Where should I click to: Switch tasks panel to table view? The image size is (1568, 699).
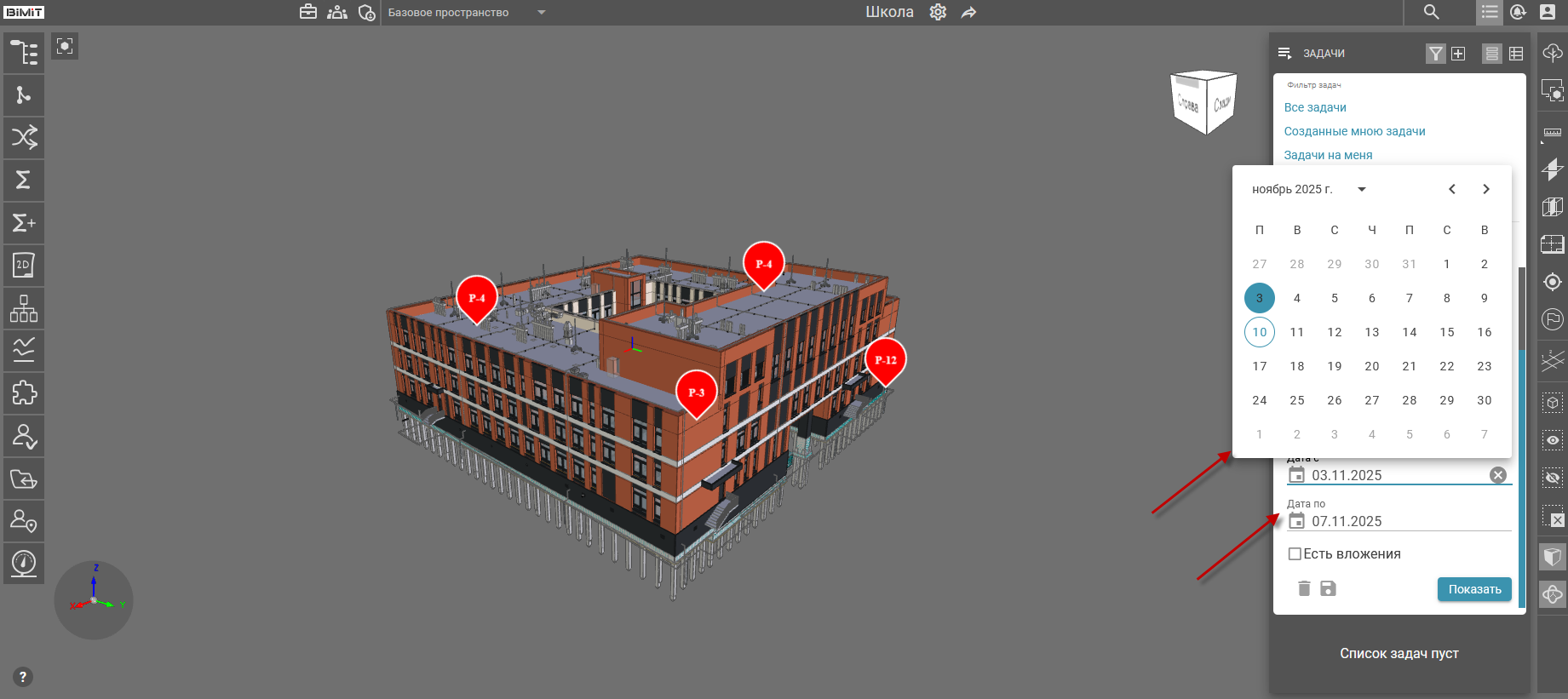(1516, 54)
